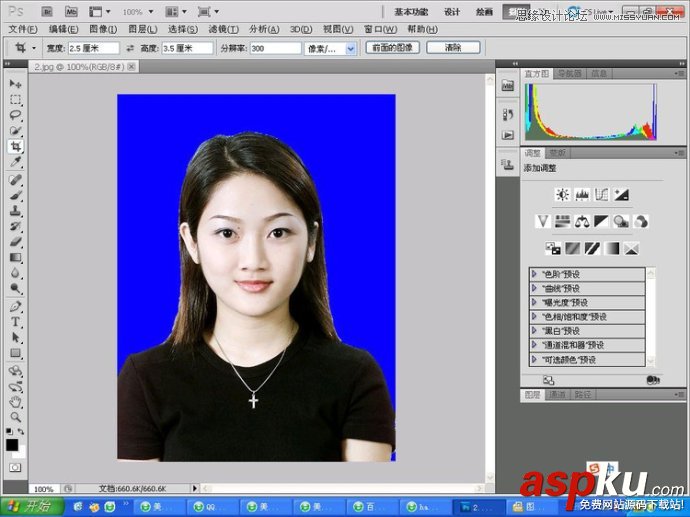Open the Photoshop taskbar button
690x517 pixels.
(479, 507)
